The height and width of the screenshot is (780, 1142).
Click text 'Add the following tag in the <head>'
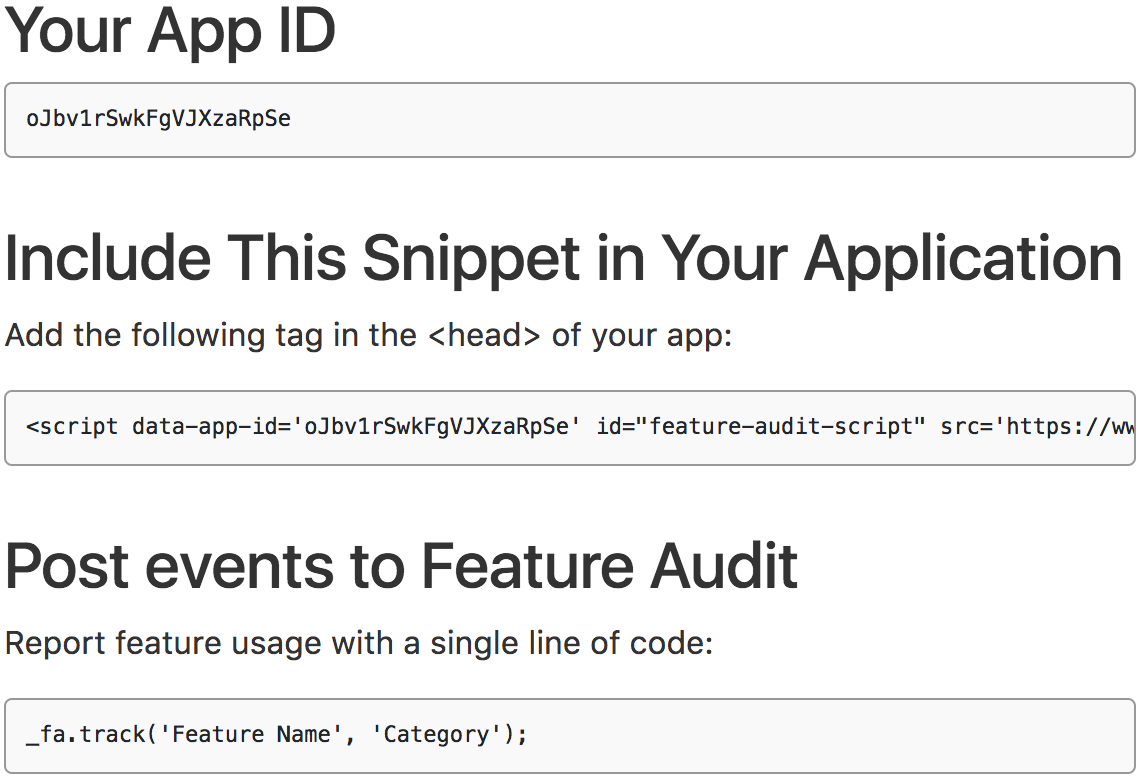[x=273, y=336]
